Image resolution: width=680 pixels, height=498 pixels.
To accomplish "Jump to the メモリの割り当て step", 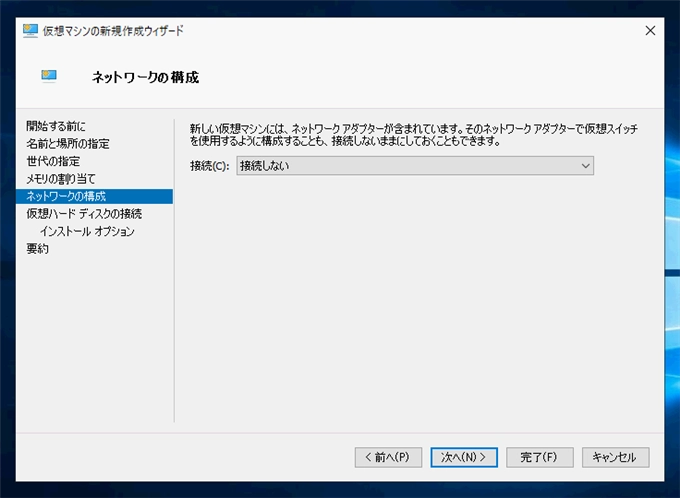I will (60, 179).
